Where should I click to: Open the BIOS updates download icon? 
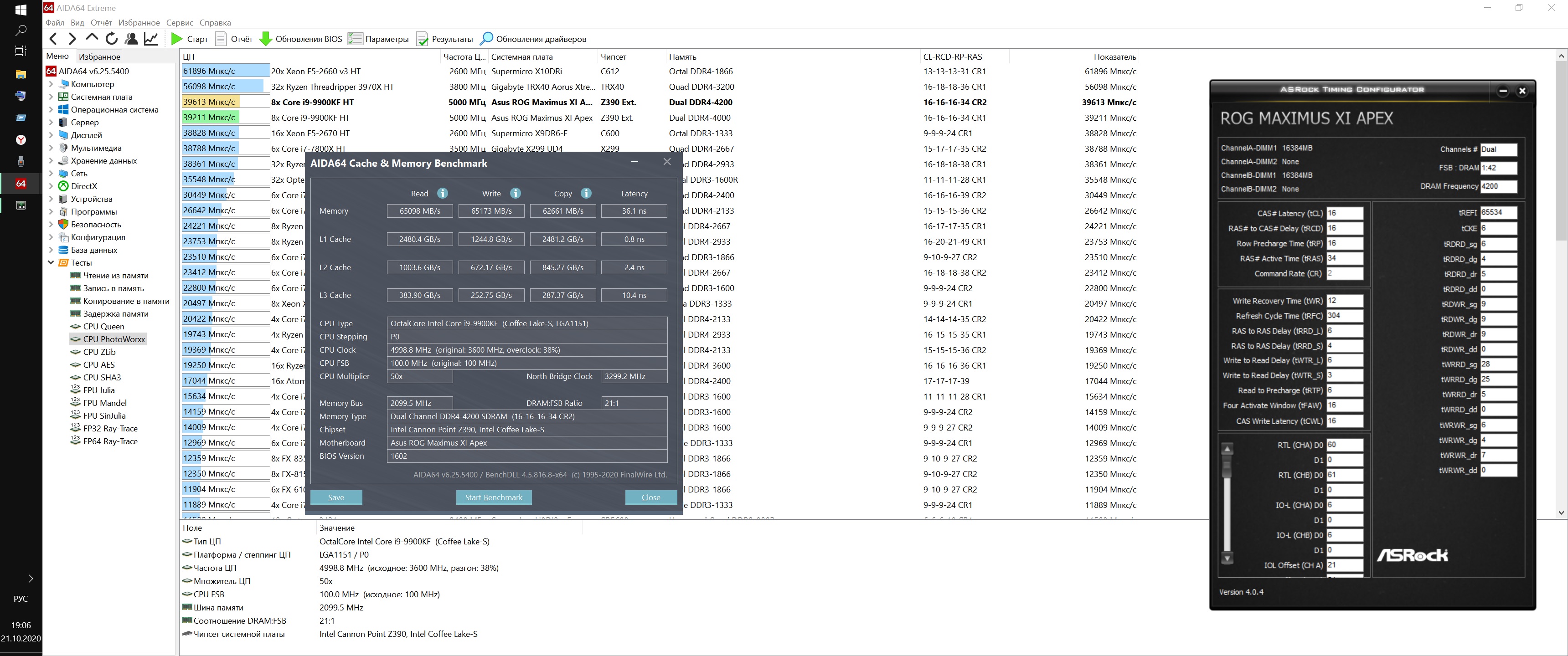coord(265,39)
